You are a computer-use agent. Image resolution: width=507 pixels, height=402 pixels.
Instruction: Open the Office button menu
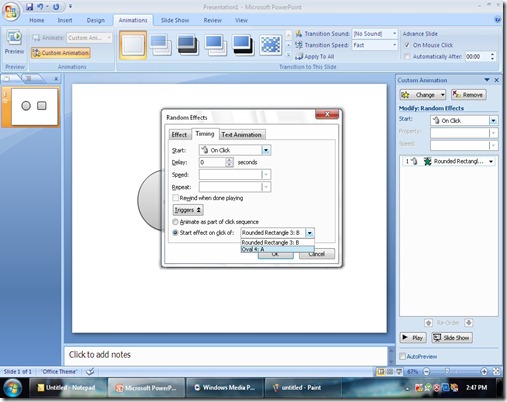click(11, 11)
